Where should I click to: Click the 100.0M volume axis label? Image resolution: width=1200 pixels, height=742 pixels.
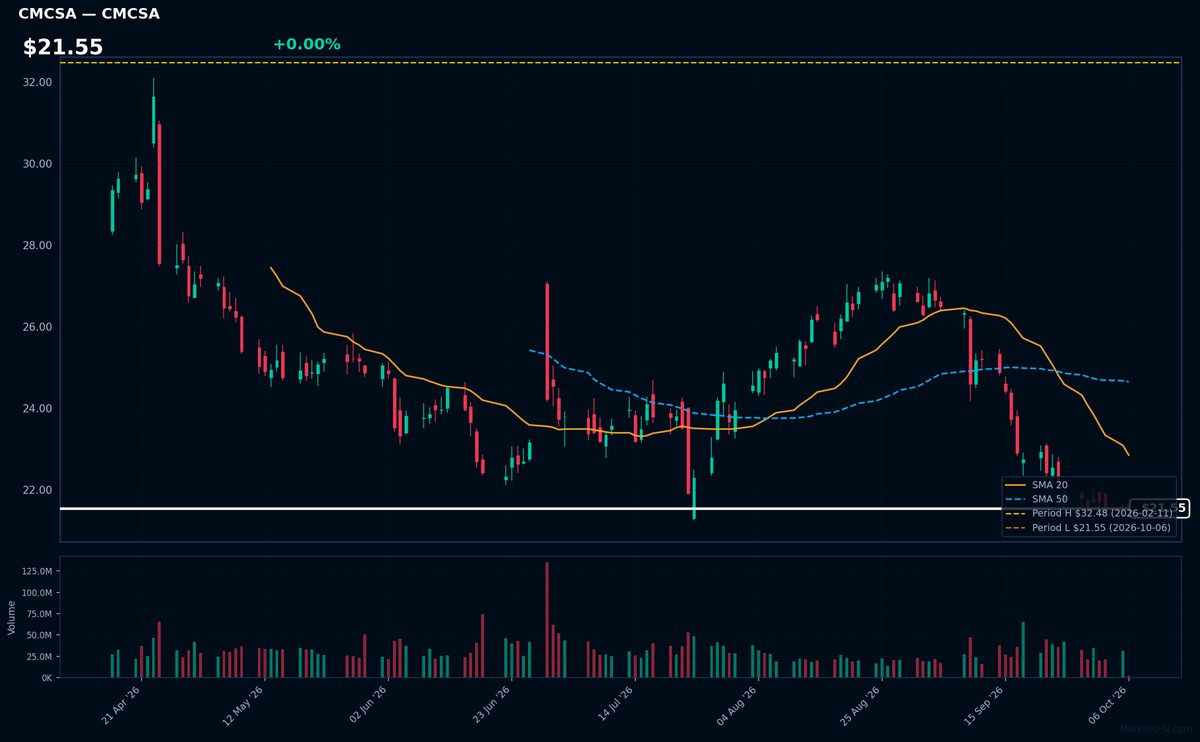[x=36, y=593]
